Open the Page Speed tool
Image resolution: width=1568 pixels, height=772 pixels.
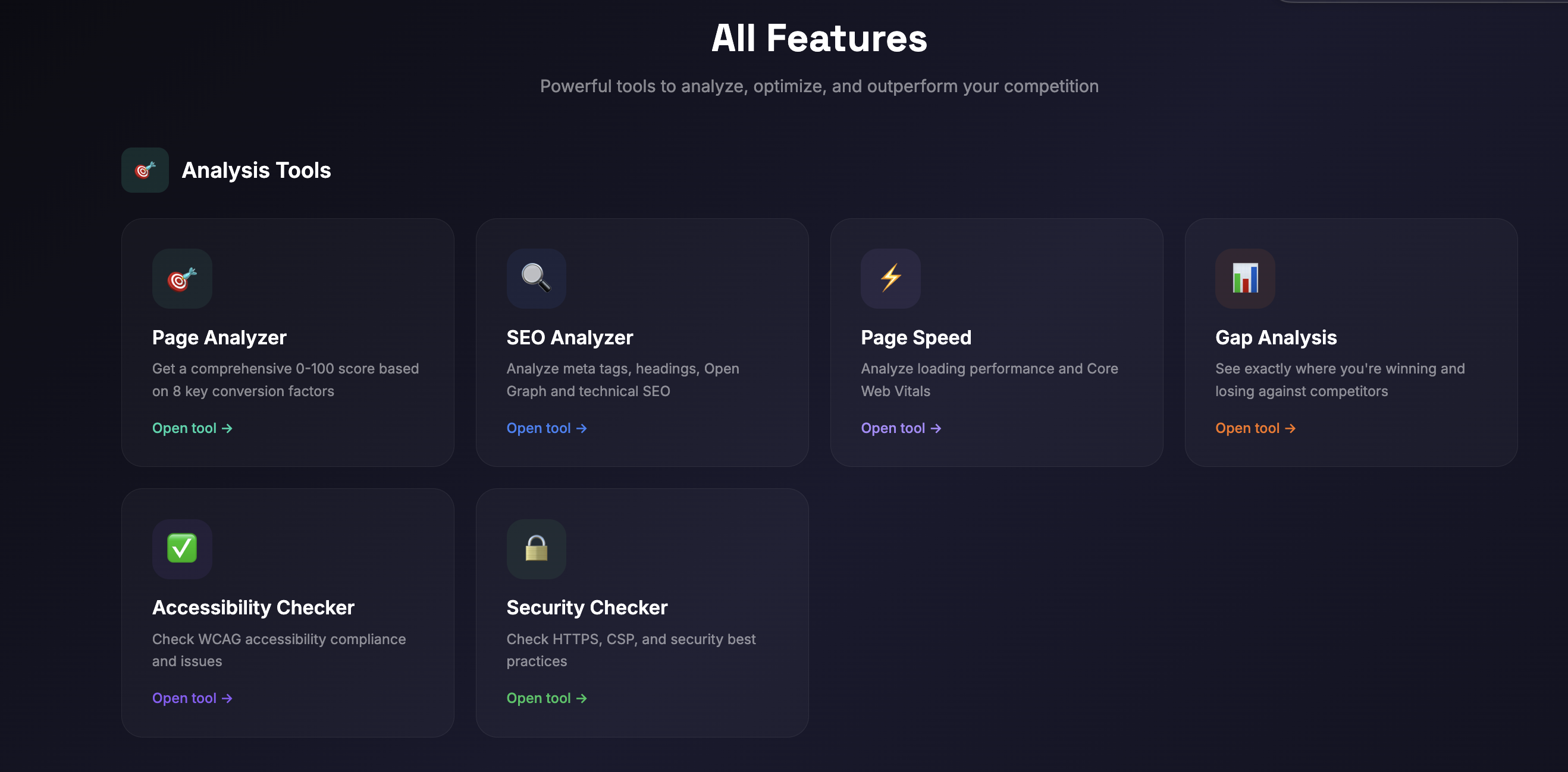[900, 428]
